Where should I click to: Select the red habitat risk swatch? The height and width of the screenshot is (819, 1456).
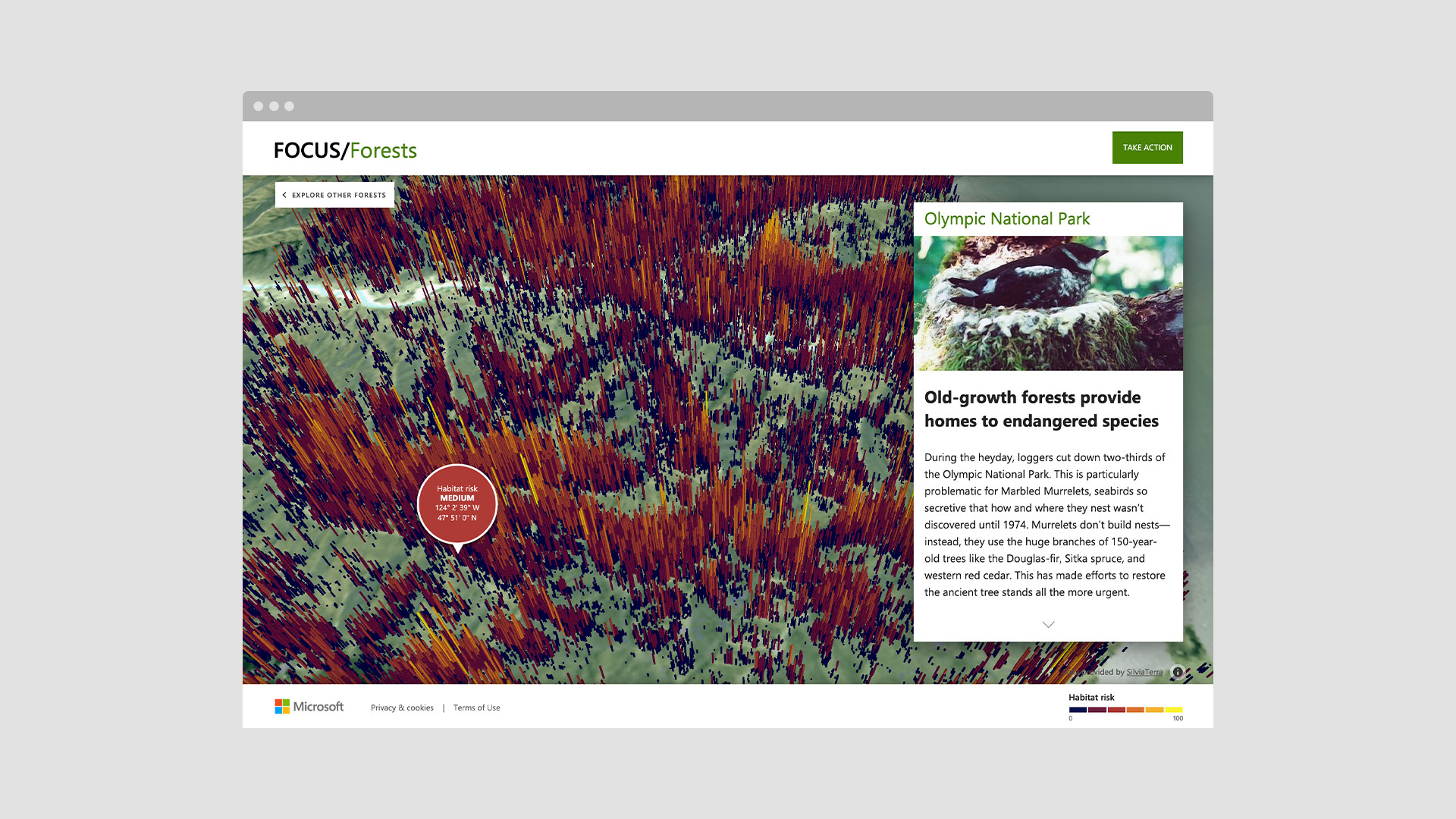(1116, 710)
